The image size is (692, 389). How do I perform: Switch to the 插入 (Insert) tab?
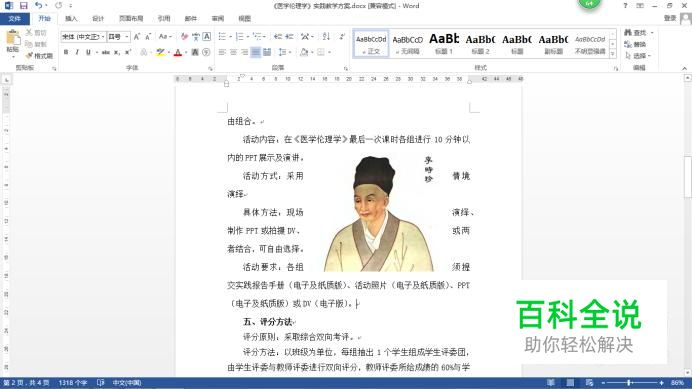(71, 19)
